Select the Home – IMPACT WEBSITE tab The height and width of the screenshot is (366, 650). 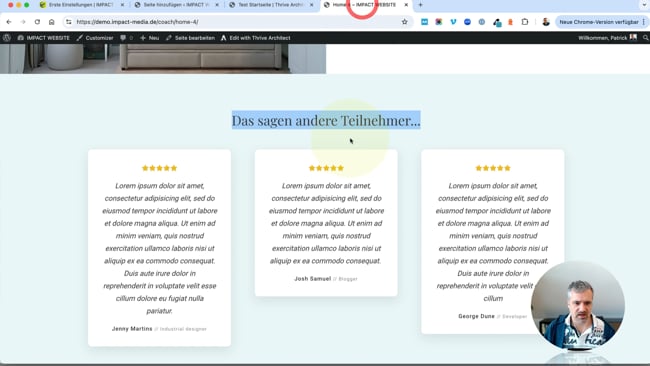364,5
